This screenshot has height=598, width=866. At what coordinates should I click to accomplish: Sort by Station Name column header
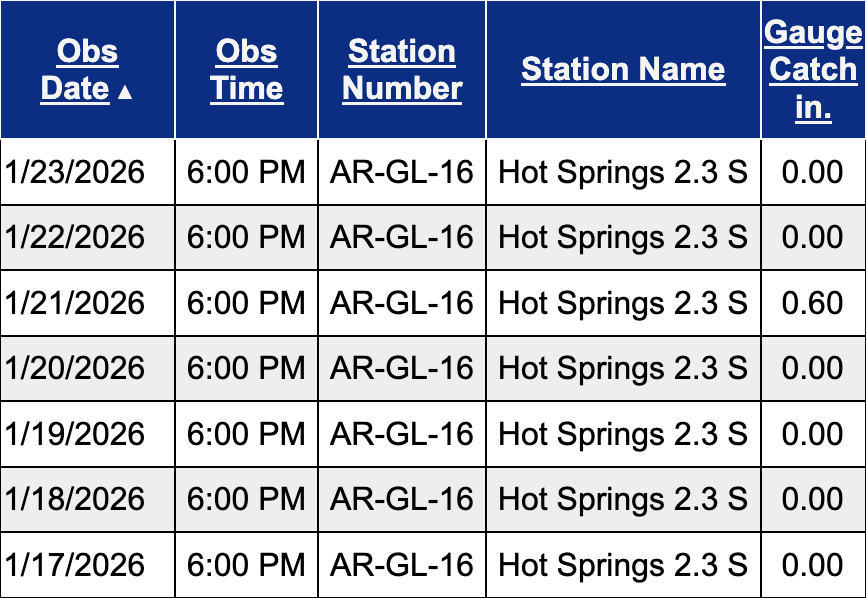pyautogui.click(x=623, y=69)
